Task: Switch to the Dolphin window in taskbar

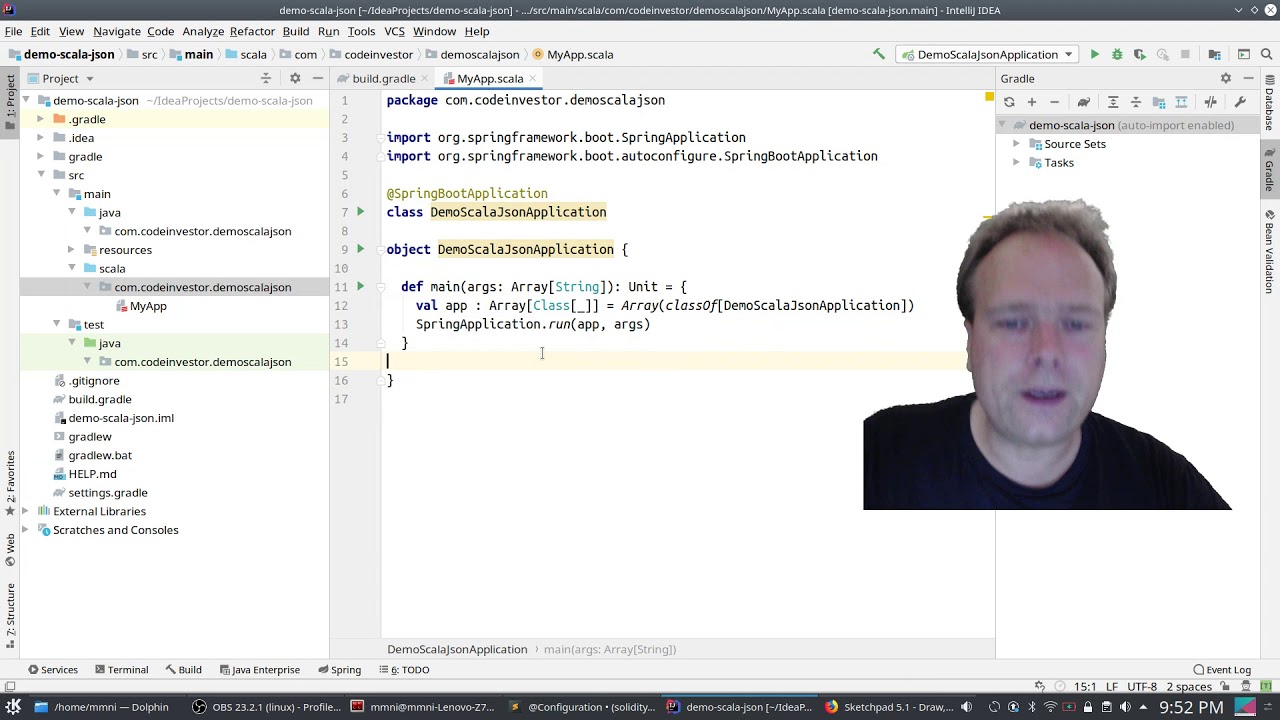Action: [103, 707]
